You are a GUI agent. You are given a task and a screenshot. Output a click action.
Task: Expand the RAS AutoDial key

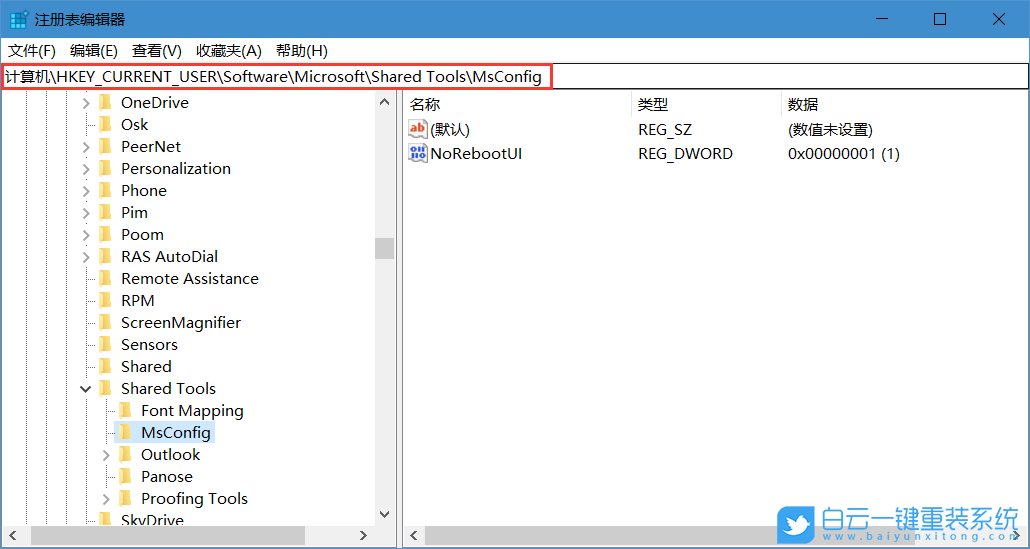(x=86, y=257)
